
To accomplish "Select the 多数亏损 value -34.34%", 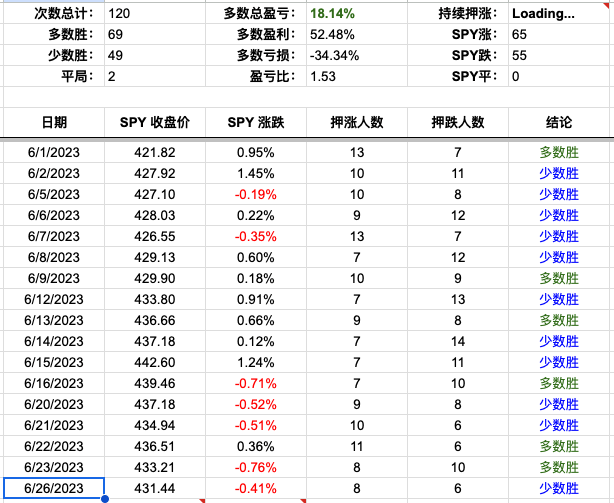I will pos(357,56).
